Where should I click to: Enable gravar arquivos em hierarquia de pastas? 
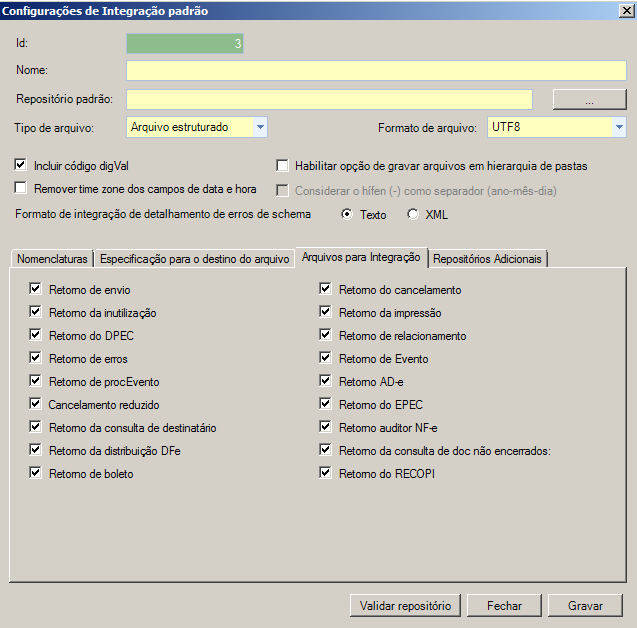click(x=283, y=165)
